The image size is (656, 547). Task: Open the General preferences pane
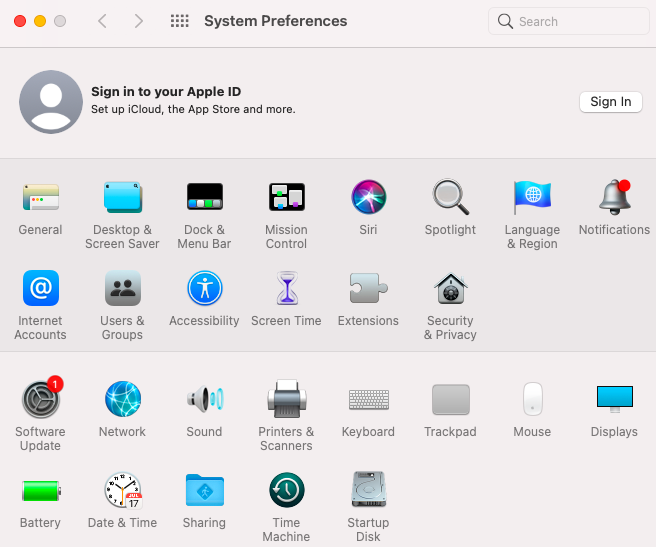tap(41, 197)
